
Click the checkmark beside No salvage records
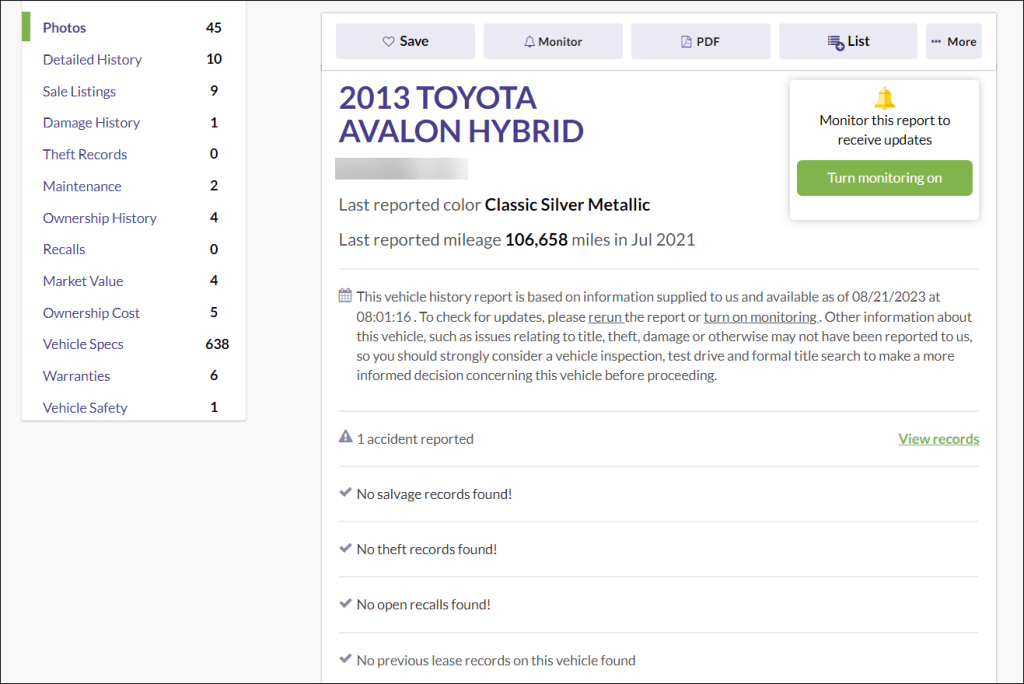(345, 493)
